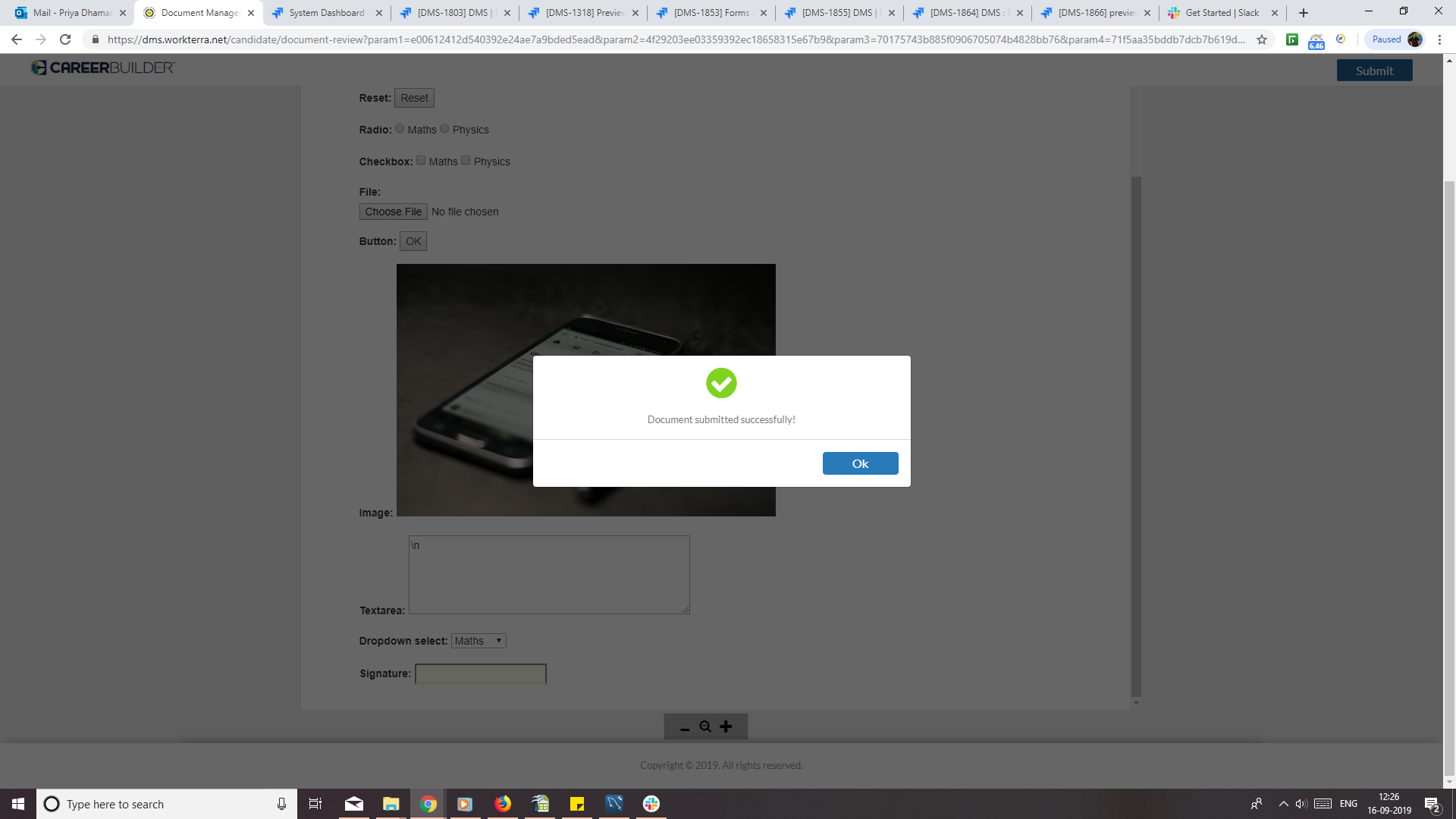Go back in browser history
Viewport: 1456px width, 819px height.
click(17, 39)
